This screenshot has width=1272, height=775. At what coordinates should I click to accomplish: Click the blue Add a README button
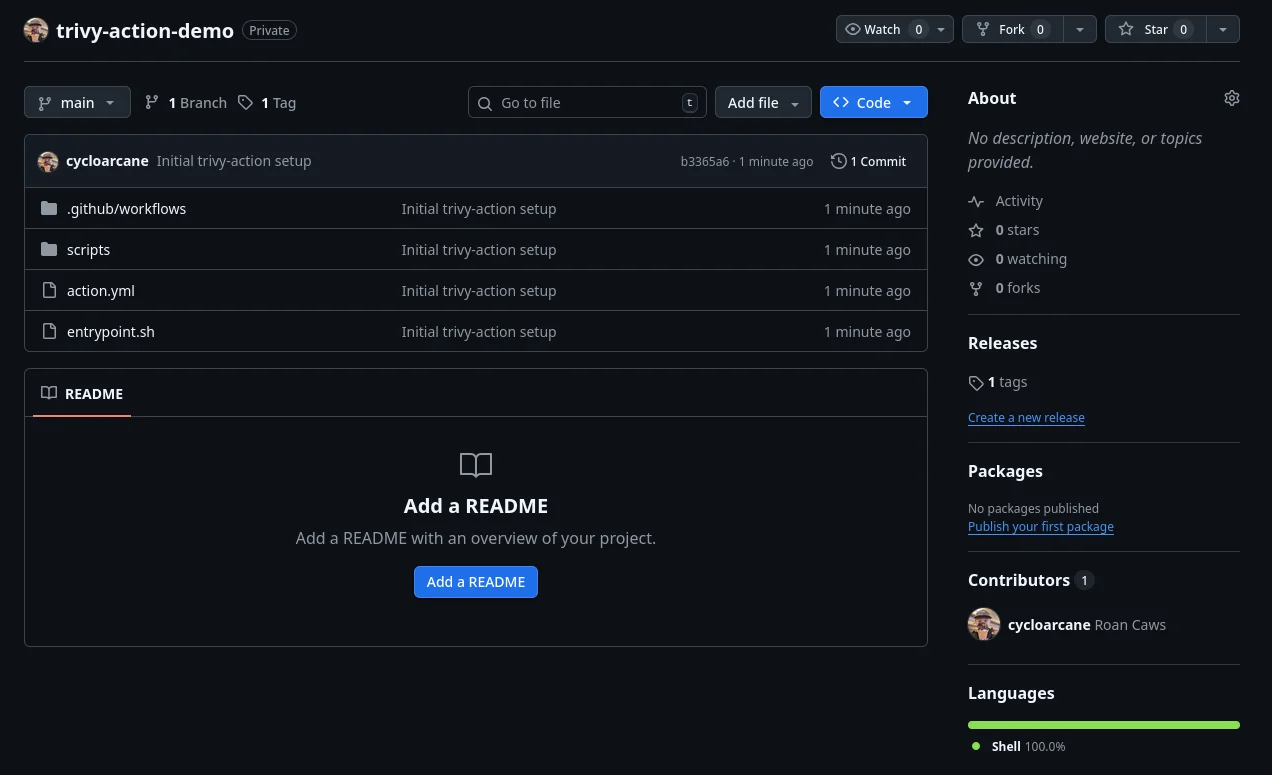476,582
